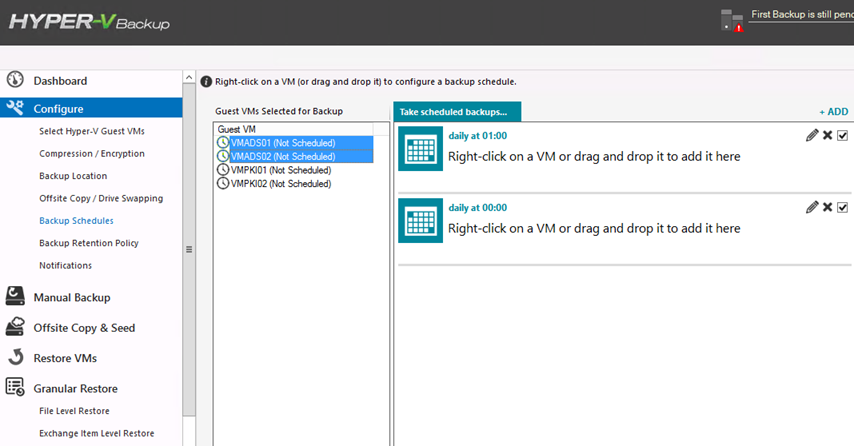Open the daily at 01:00 schedule link
Image resolution: width=854 pixels, height=446 pixels.
coord(478,136)
